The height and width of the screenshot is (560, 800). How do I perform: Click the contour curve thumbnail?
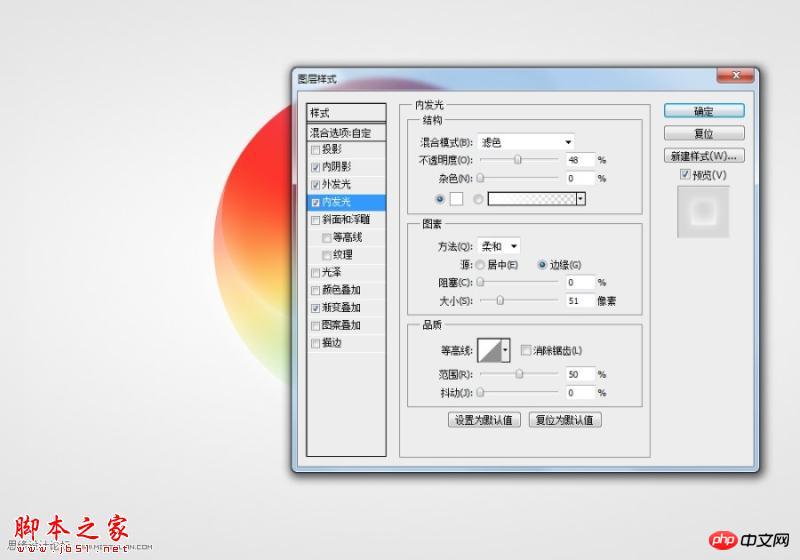click(490, 350)
